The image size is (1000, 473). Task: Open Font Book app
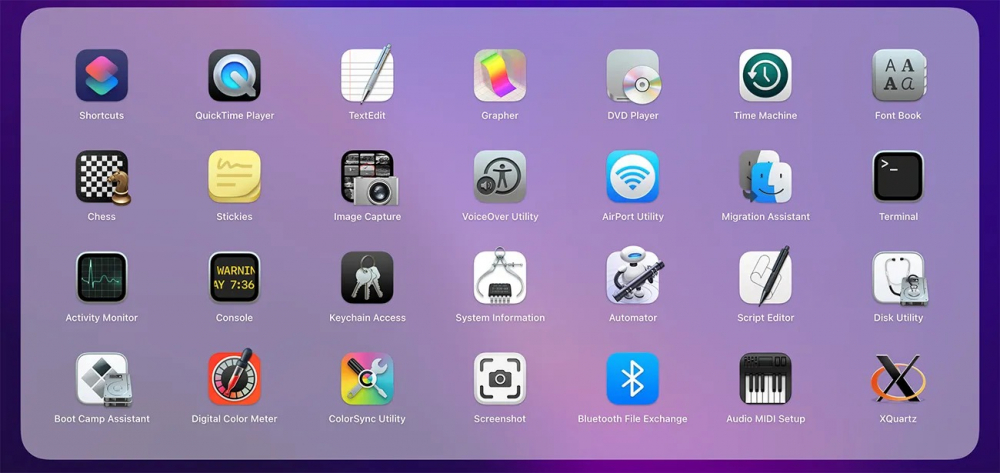pyautogui.click(x=898, y=76)
